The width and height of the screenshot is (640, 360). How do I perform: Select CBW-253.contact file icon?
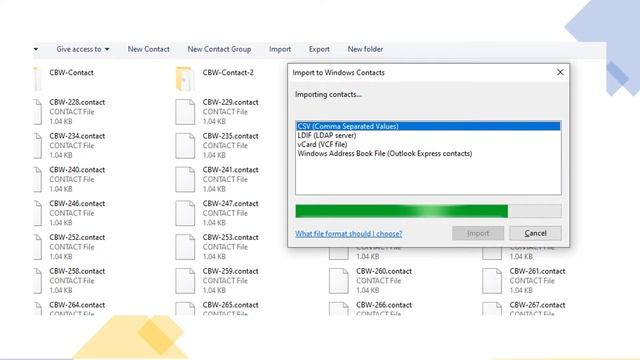pyautogui.click(x=185, y=247)
